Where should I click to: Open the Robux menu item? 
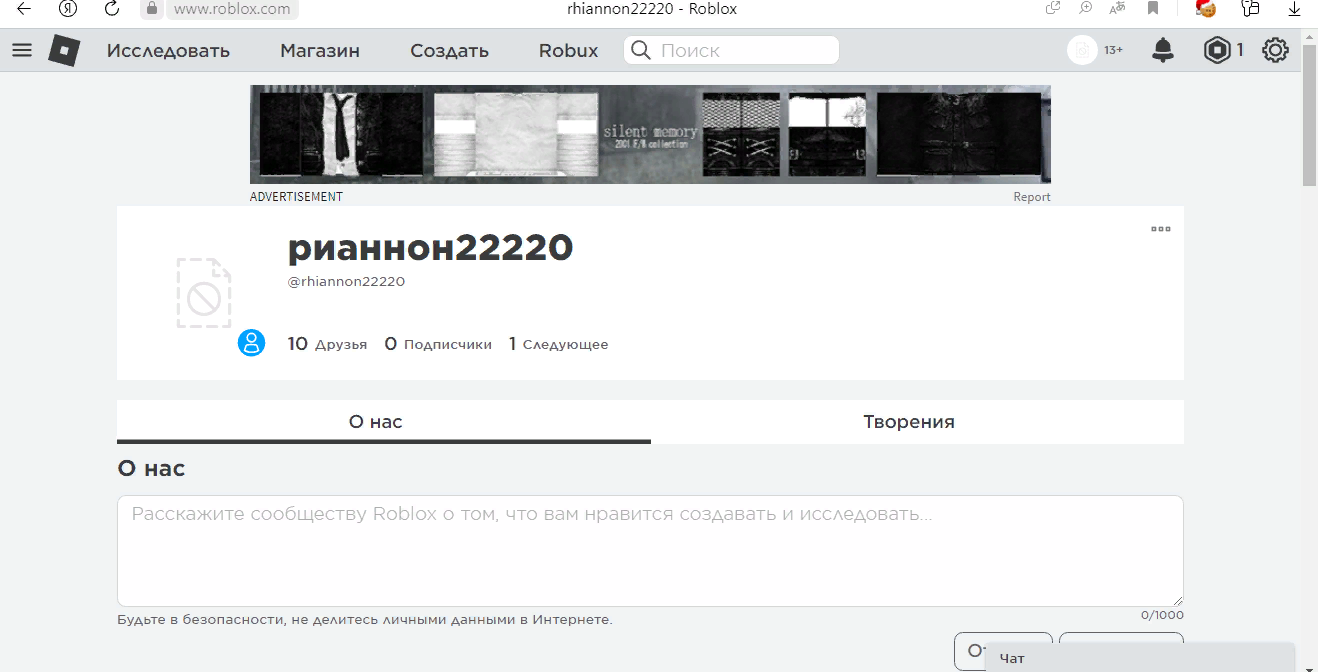pos(568,51)
